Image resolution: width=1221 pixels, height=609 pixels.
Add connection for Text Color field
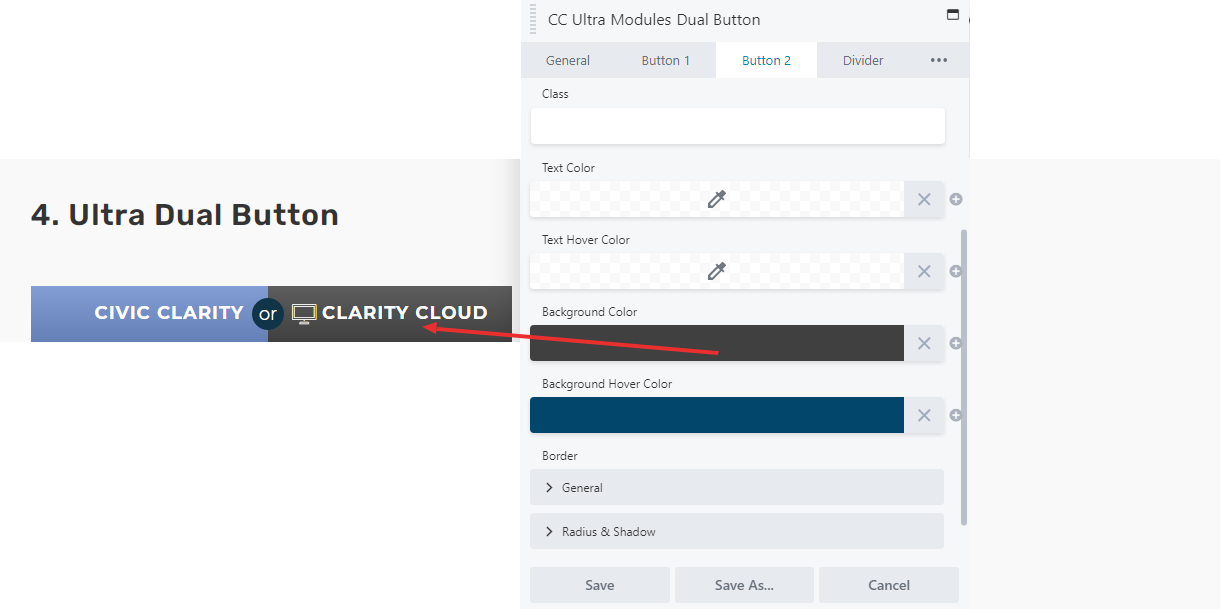click(x=956, y=199)
